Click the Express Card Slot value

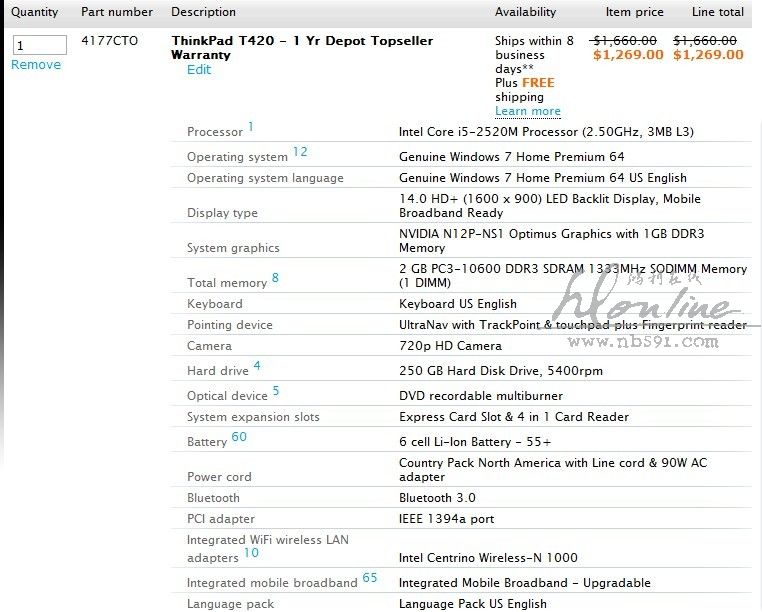point(514,417)
